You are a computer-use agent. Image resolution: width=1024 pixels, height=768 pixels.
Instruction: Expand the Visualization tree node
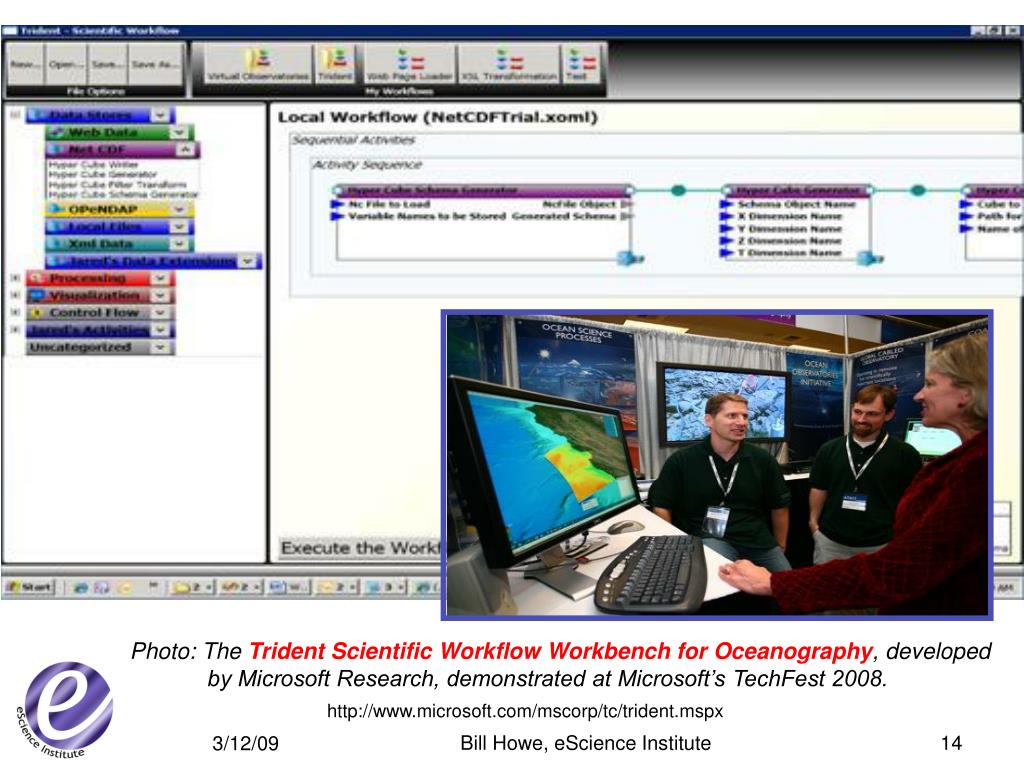pos(15,295)
